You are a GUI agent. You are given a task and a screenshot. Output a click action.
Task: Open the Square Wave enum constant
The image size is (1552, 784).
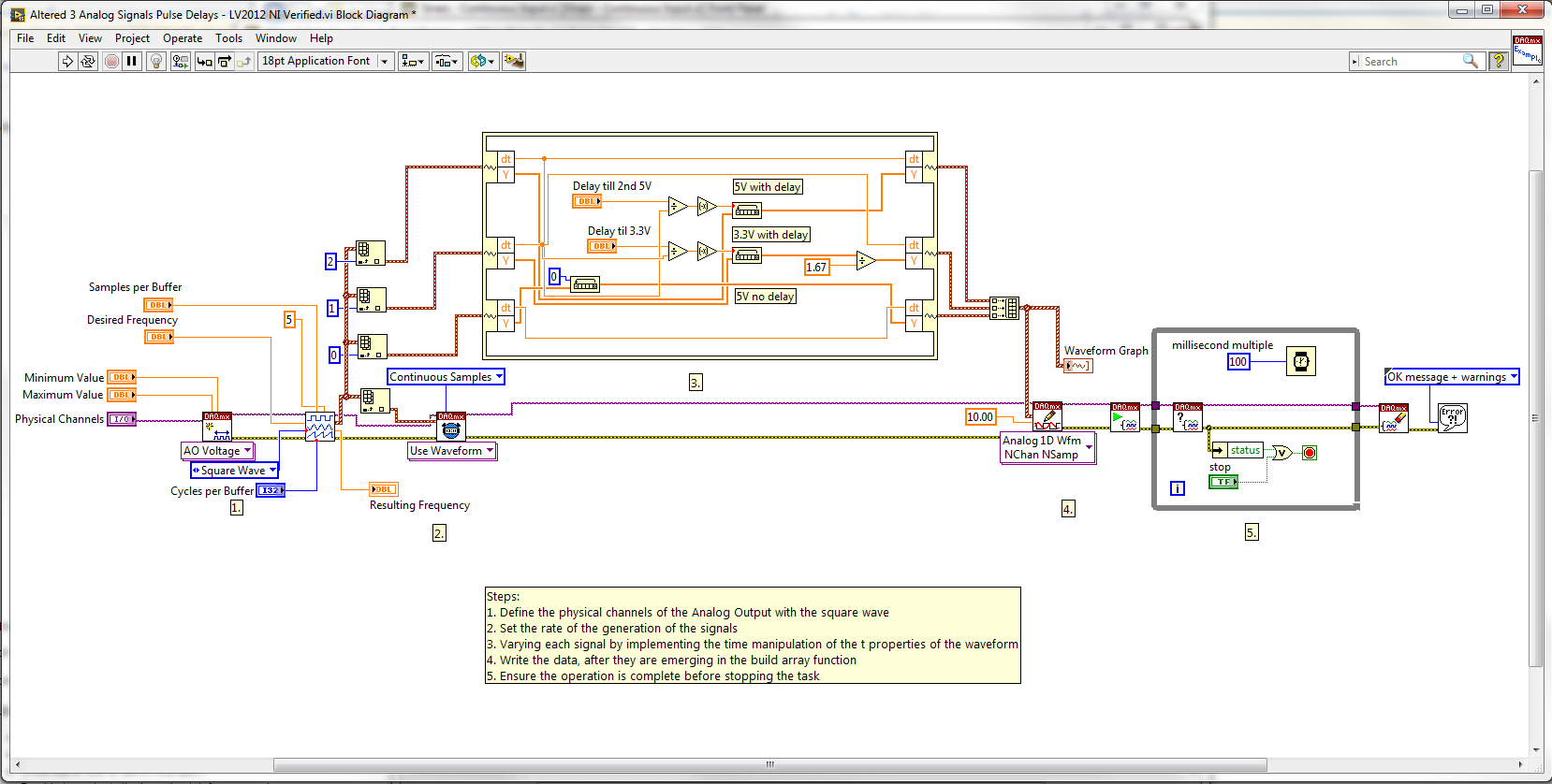(x=234, y=471)
